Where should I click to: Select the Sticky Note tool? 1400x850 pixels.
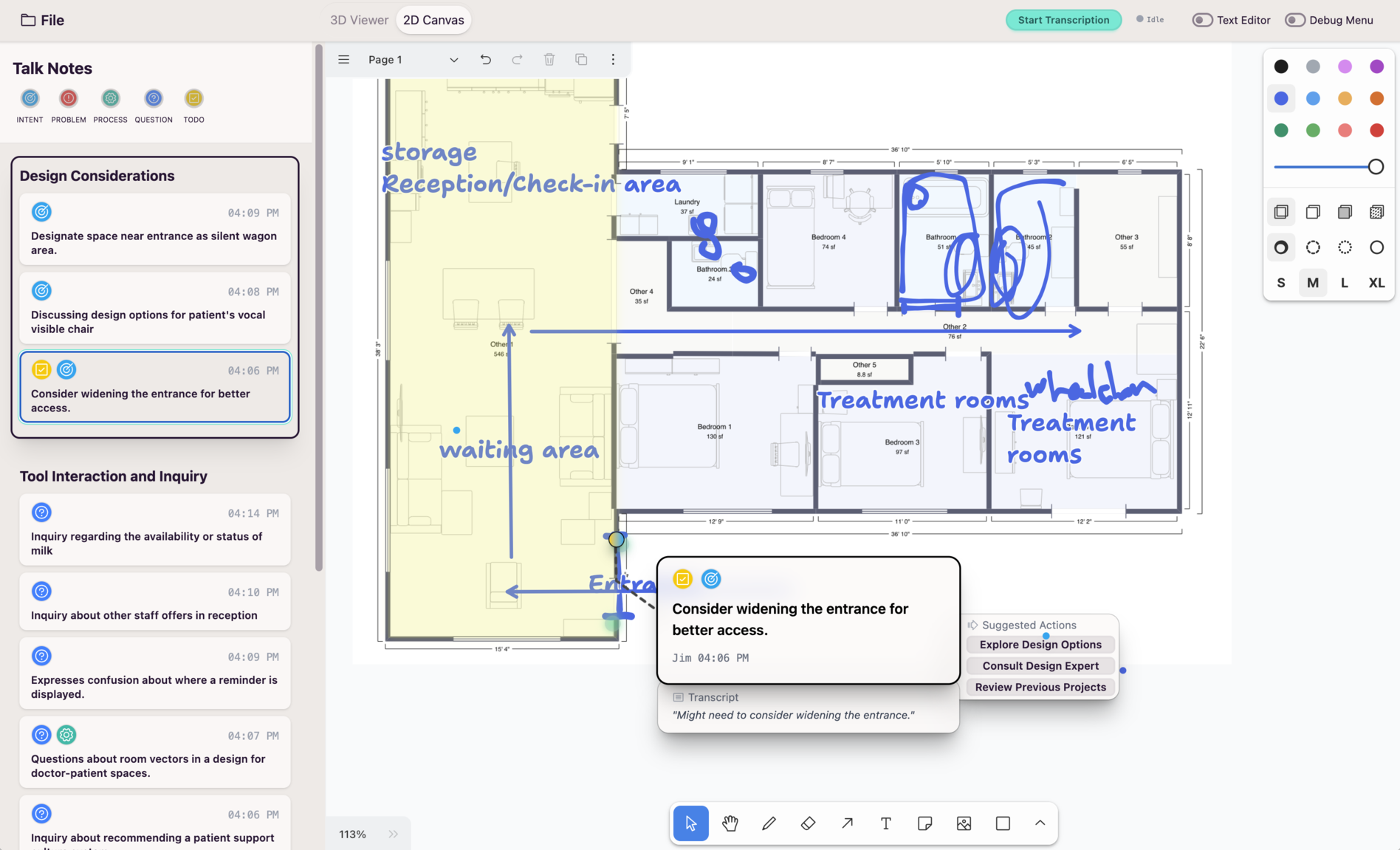(x=924, y=823)
